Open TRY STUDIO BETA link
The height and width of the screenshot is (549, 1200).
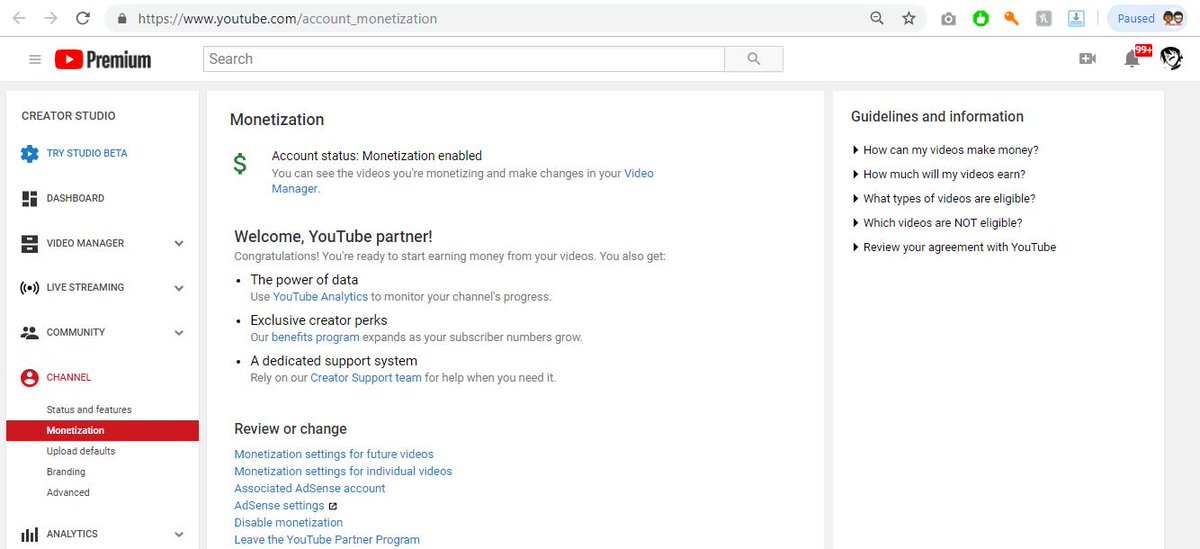pyautogui.click(x=87, y=154)
